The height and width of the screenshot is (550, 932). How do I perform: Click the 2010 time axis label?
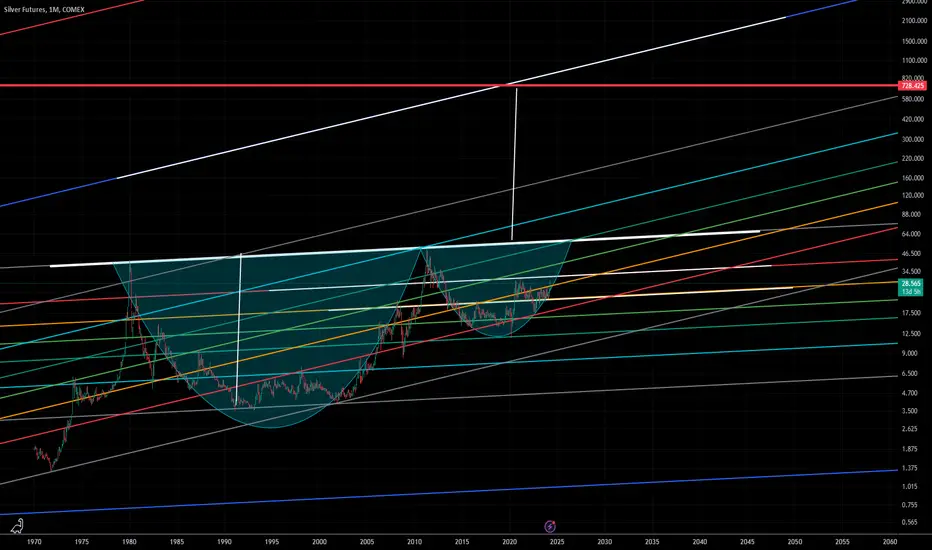point(414,542)
